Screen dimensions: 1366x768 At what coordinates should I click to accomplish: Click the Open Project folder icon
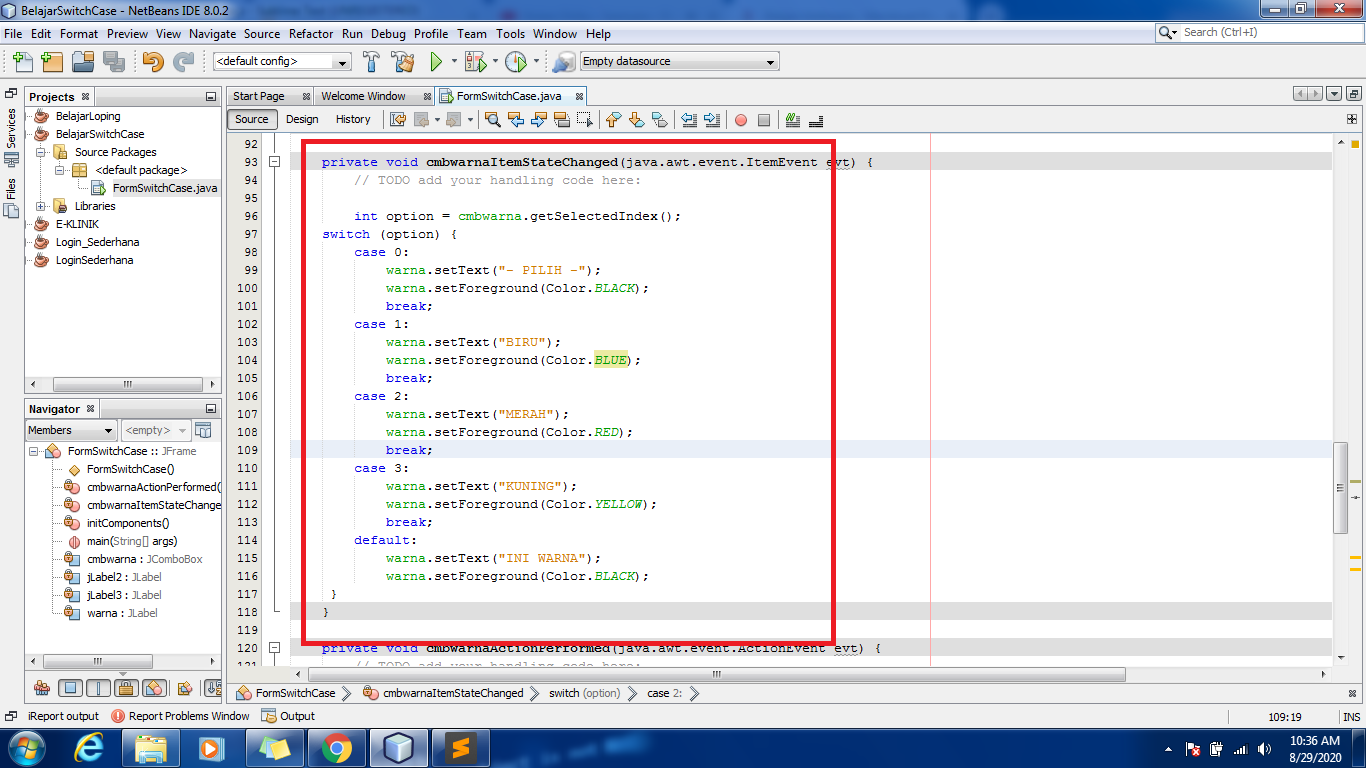[x=83, y=61]
